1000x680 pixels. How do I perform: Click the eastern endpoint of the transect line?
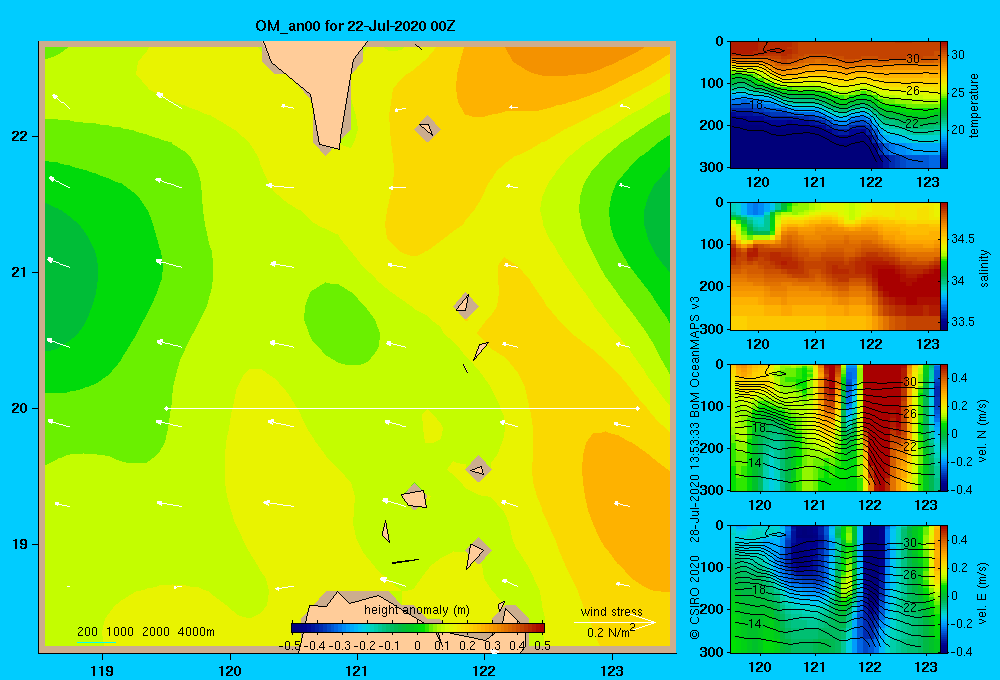click(638, 408)
